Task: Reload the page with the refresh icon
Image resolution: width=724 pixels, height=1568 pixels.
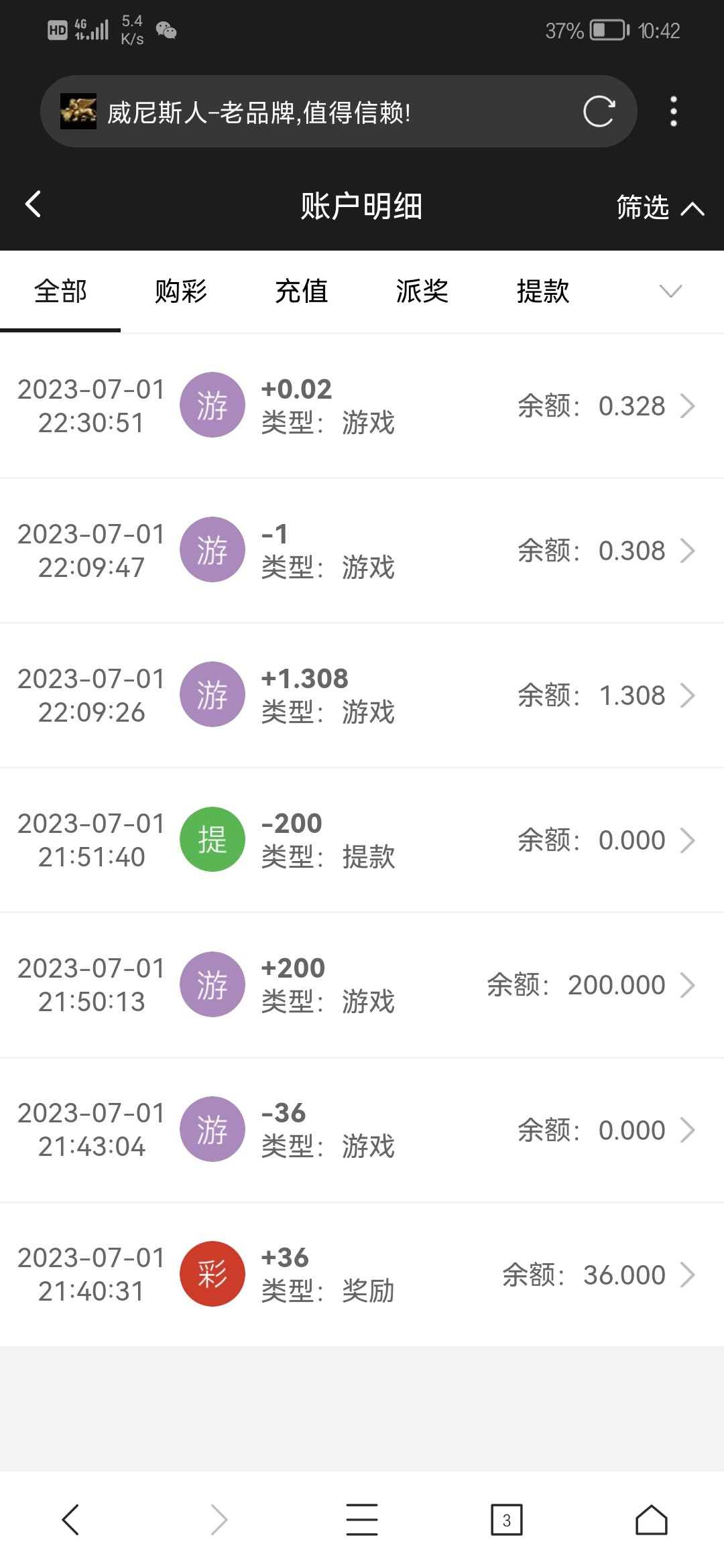Action: tap(599, 111)
